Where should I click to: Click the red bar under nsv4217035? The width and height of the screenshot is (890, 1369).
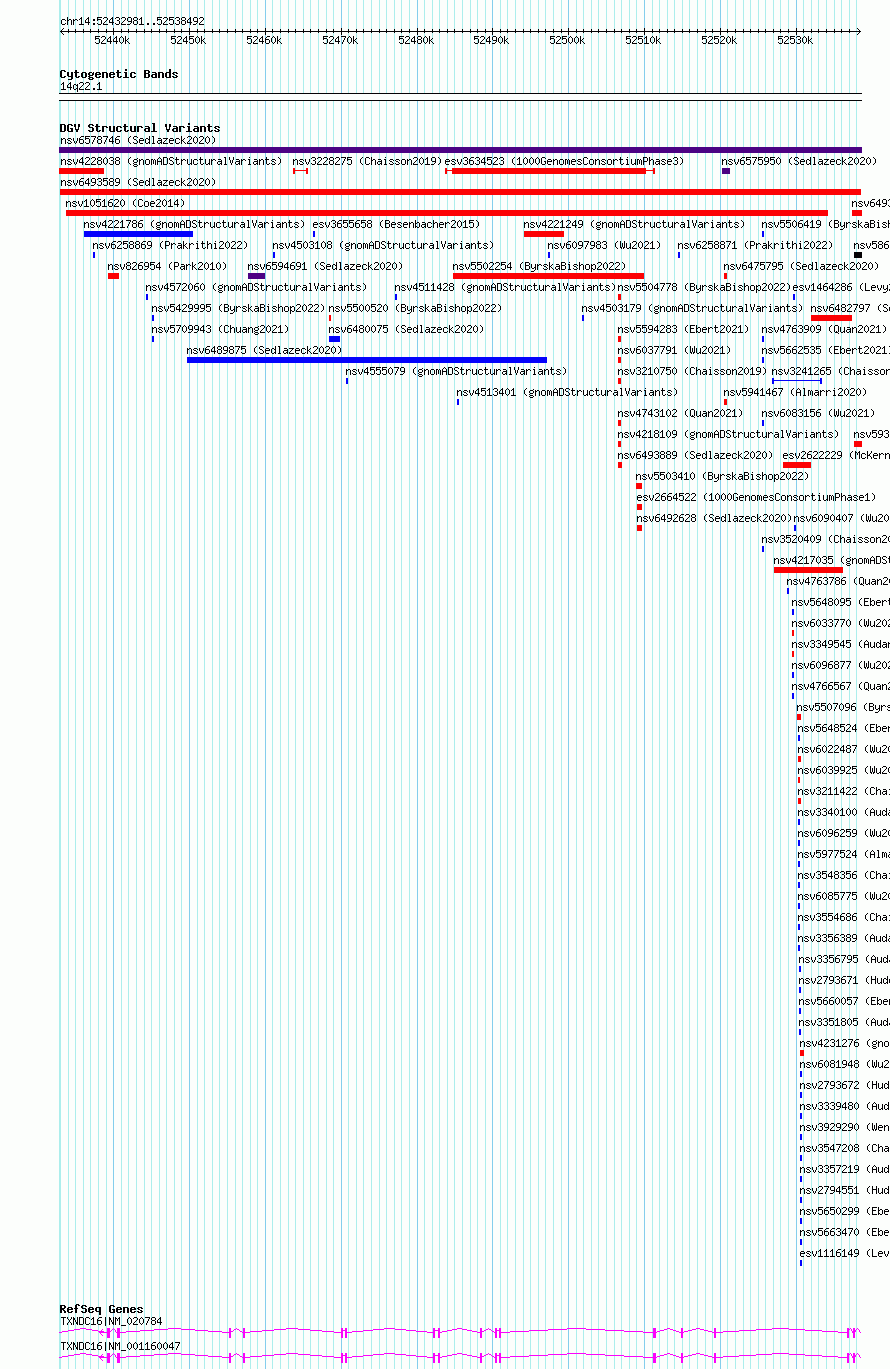[808, 570]
